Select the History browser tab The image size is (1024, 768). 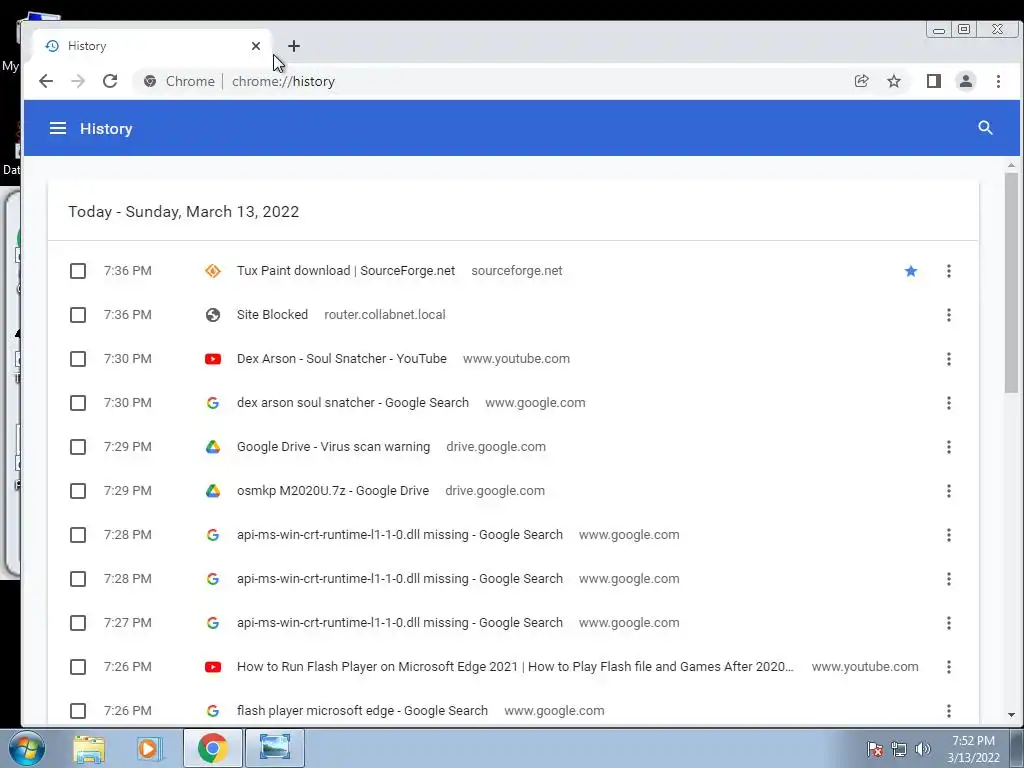click(x=152, y=46)
